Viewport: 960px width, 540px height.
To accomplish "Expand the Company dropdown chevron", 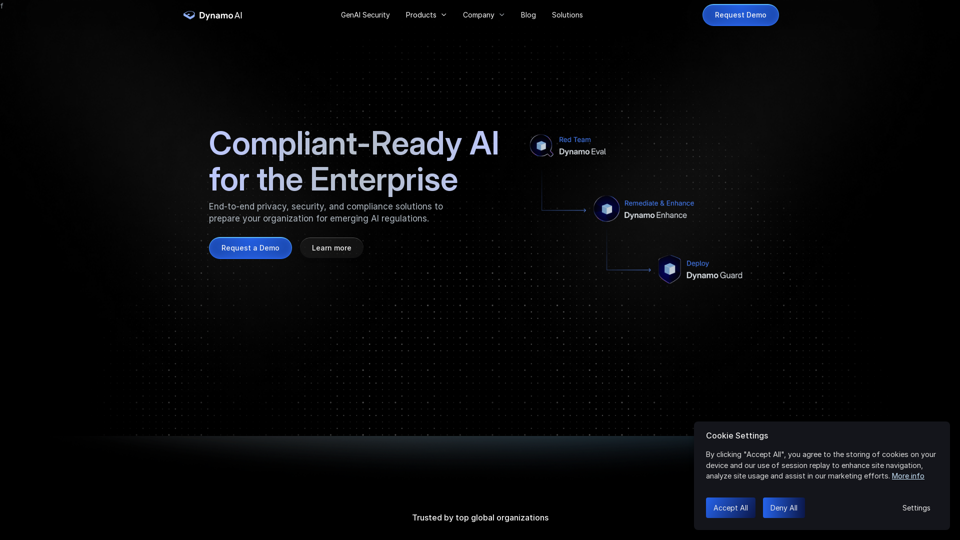I will click(502, 15).
